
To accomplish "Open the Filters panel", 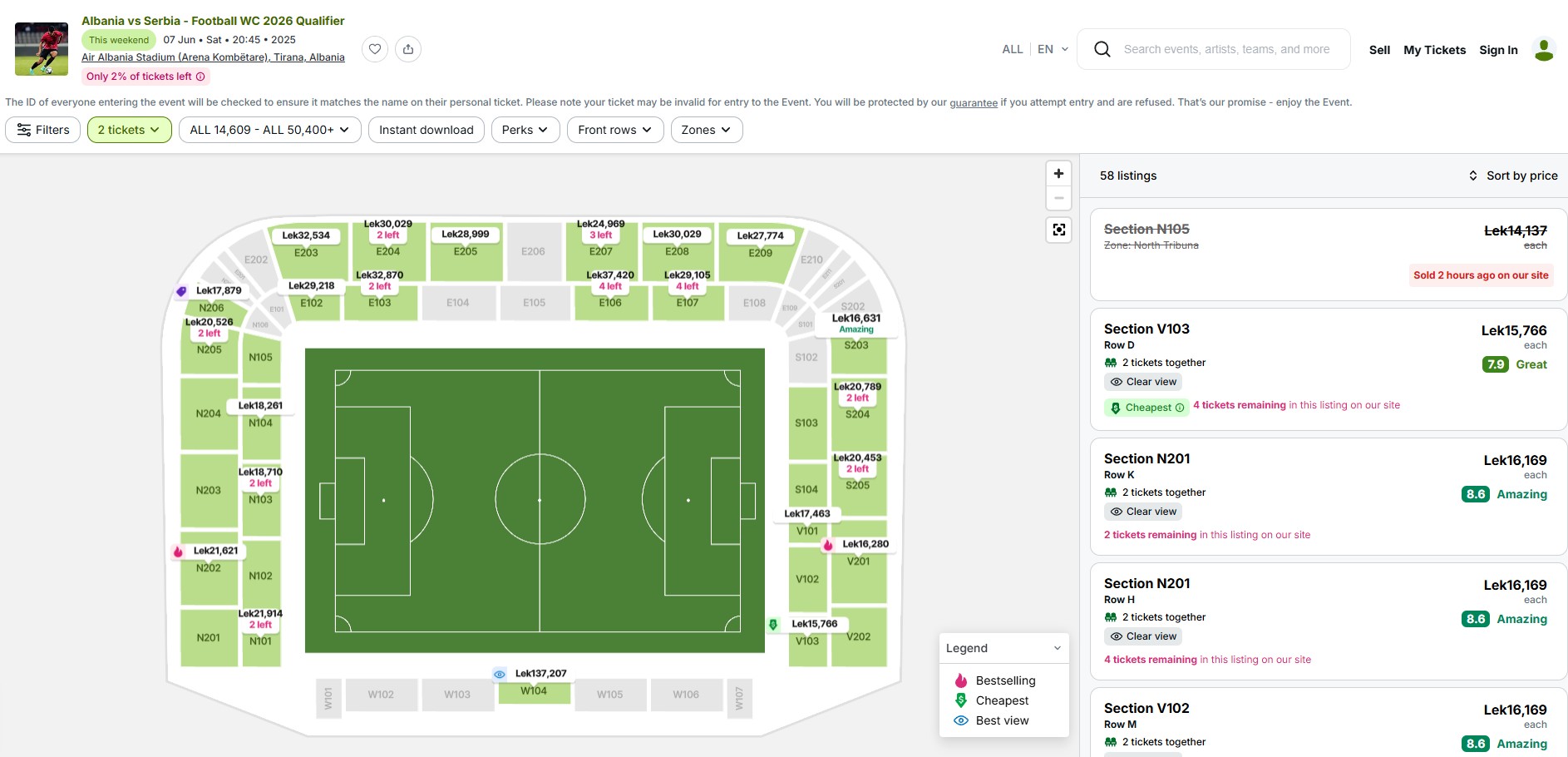I will point(43,130).
